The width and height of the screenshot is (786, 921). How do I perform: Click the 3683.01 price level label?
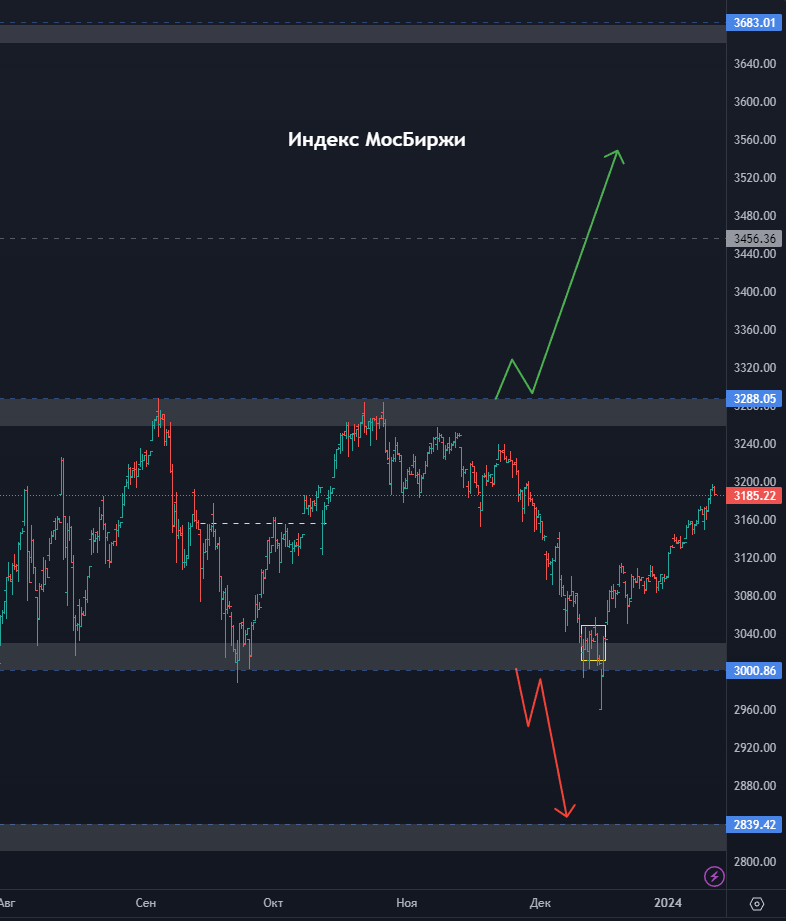click(754, 23)
